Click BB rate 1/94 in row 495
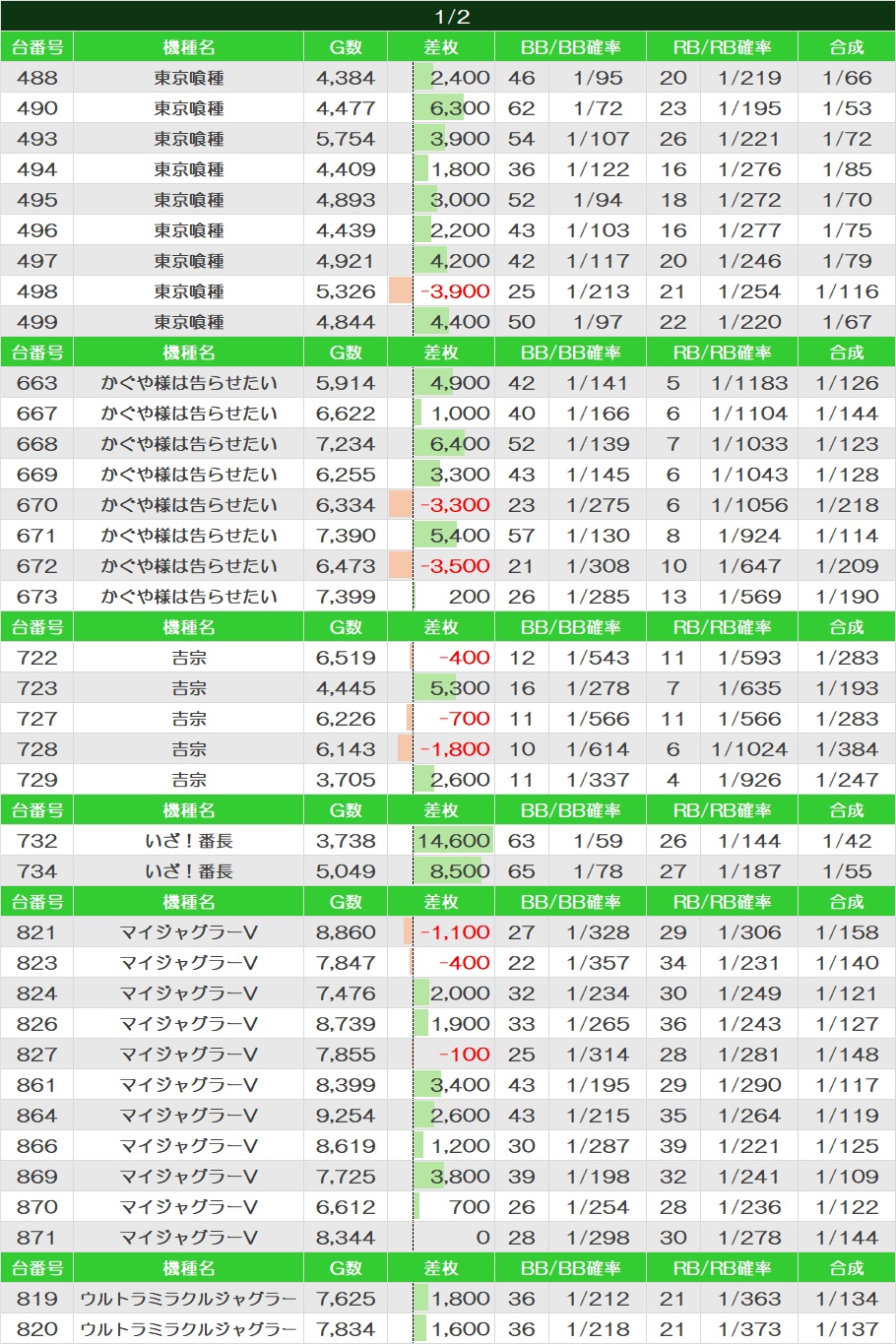The width and height of the screenshot is (896, 1344). pos(598,200)
